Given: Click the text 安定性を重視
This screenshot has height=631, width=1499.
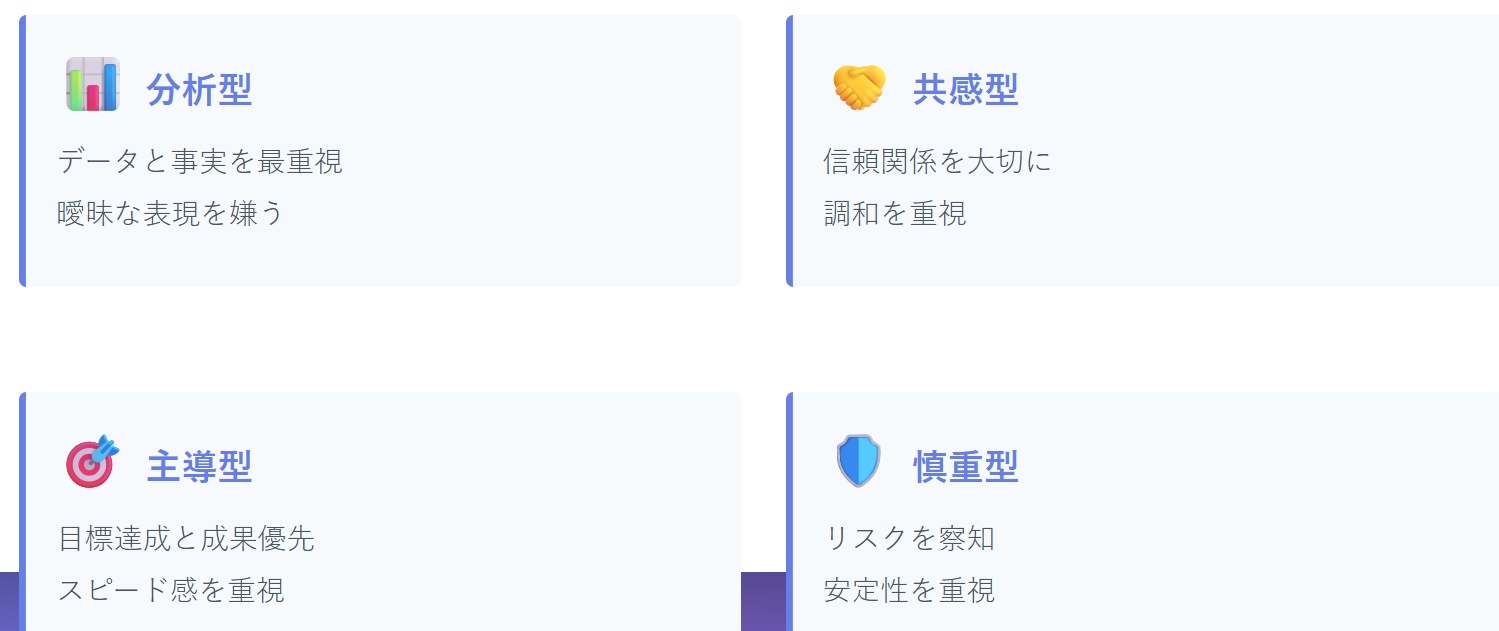Looking at the screenshot, I should (x=909, y=590).
